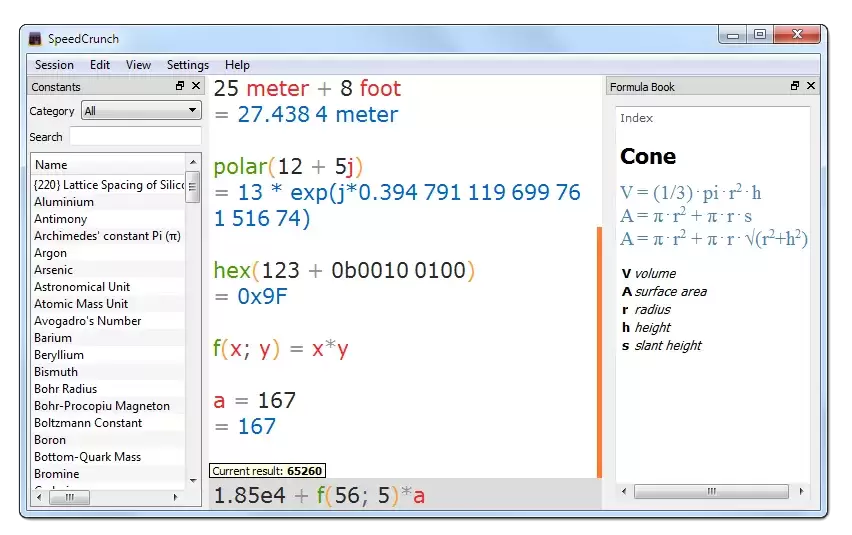Click constants list vertical scrollbar thumb
Screen dimensions: 852x535
click(x=192, y=187)
